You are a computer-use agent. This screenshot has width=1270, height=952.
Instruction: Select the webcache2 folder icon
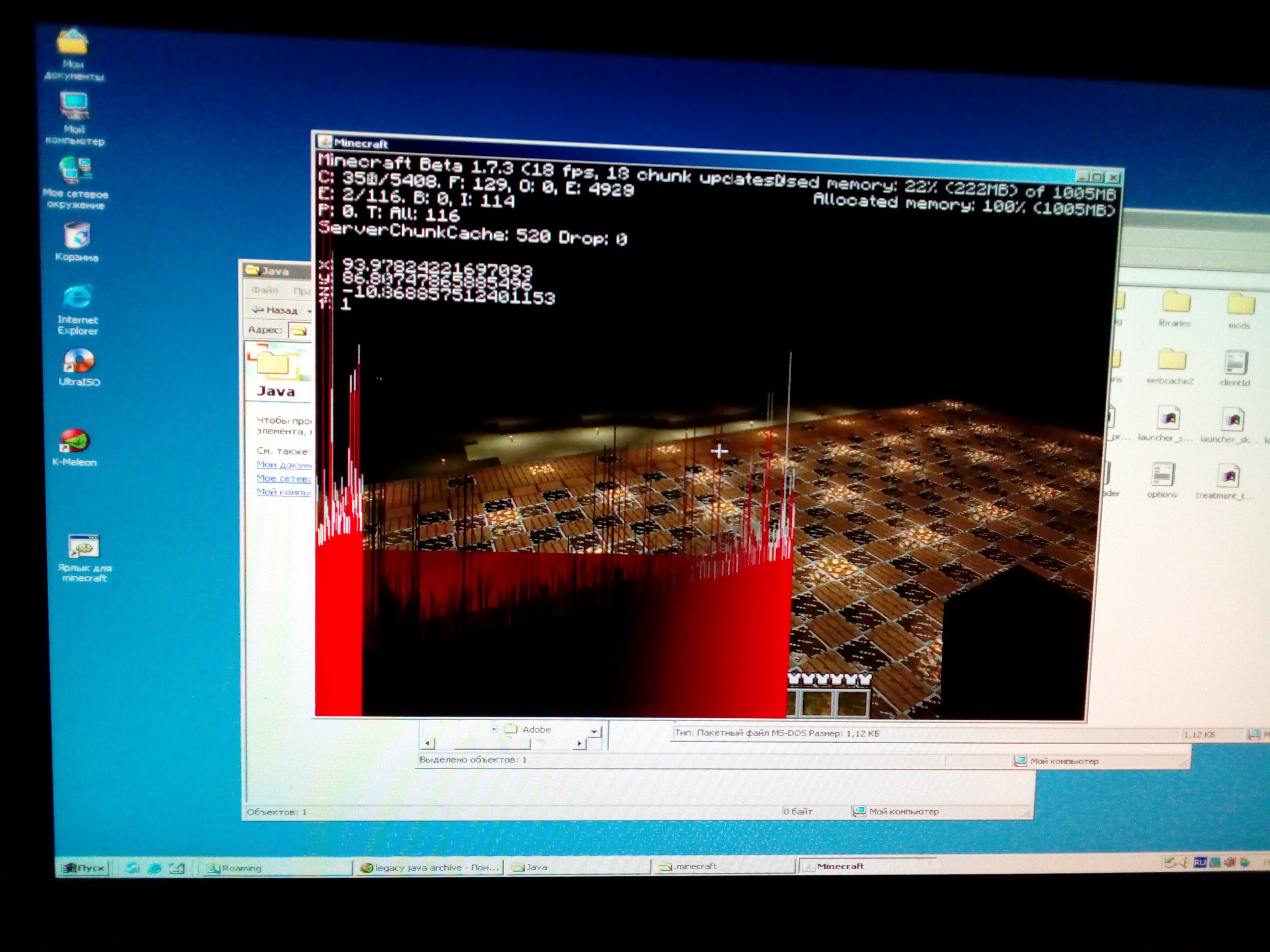[1171, 367]
